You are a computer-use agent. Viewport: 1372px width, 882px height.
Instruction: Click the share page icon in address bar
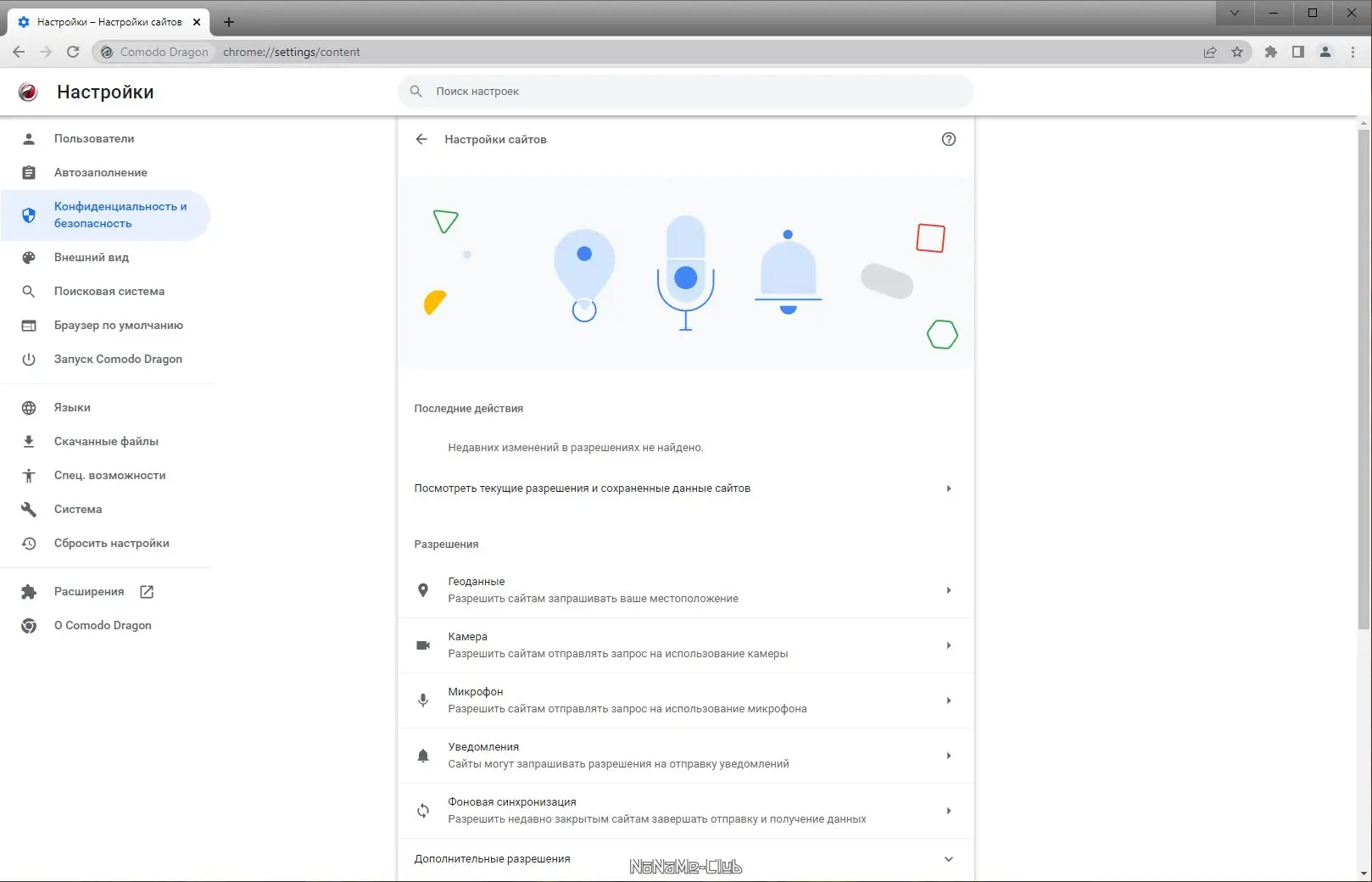pyautogui.click(x=1210, y=52)
